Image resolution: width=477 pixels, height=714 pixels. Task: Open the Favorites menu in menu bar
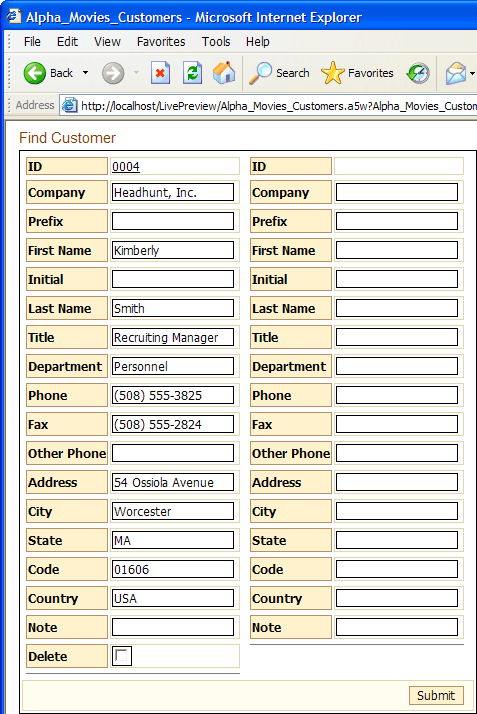click(161, 42)
